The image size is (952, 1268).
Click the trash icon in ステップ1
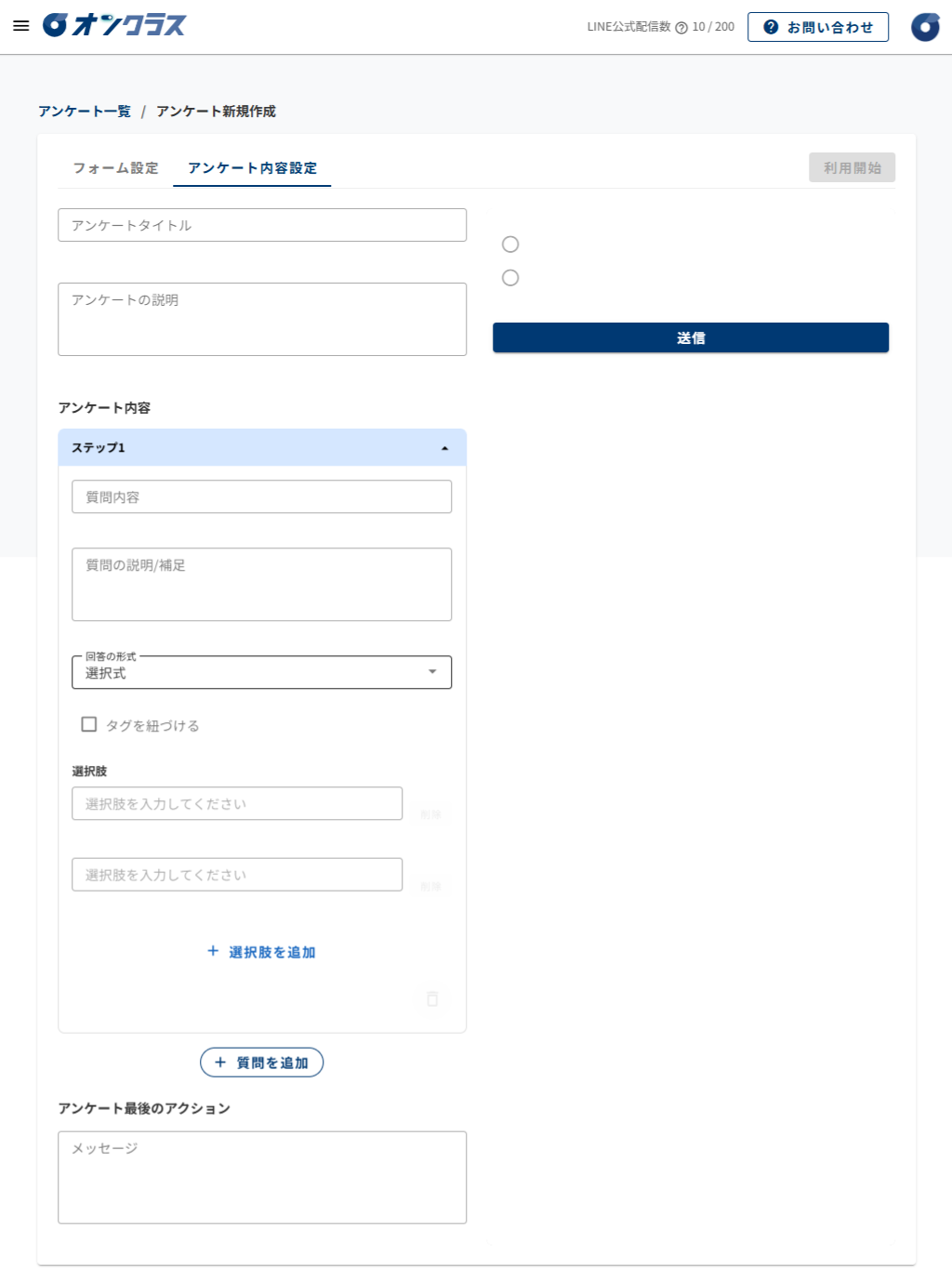pos(431,998)
